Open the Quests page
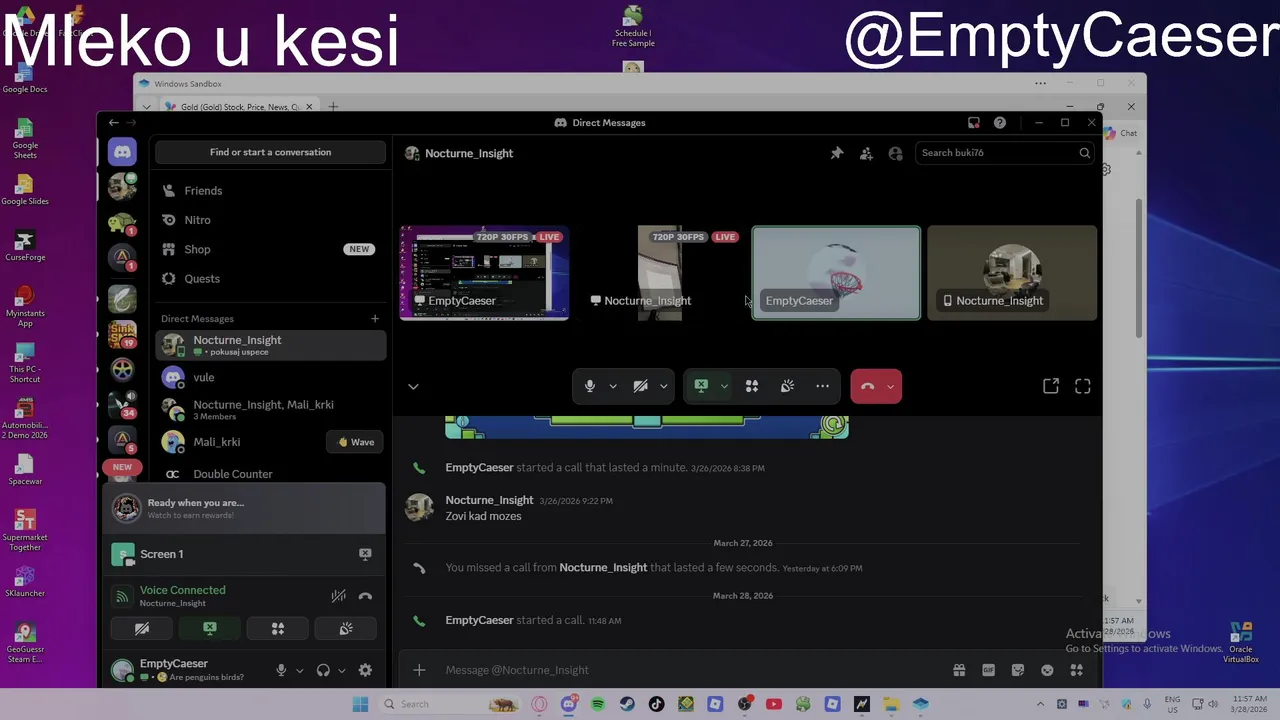1280x720 pixels. pos(270,278)
